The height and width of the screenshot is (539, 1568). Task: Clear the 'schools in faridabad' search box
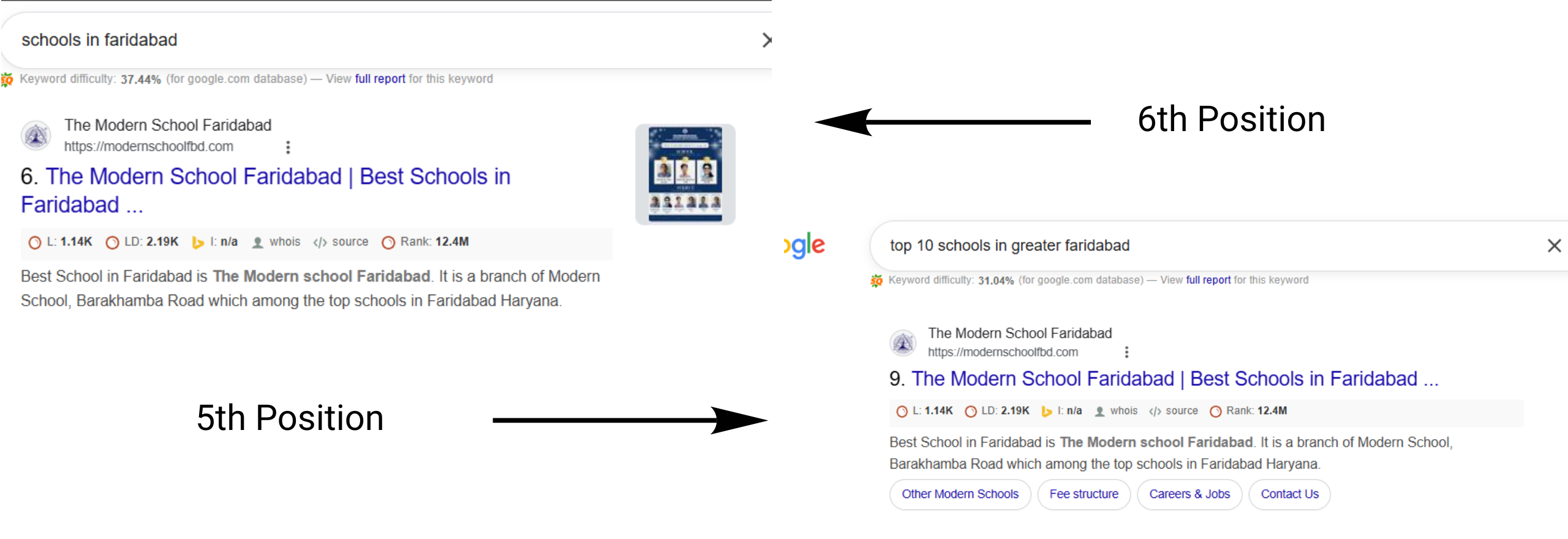(x=766, y=40)
